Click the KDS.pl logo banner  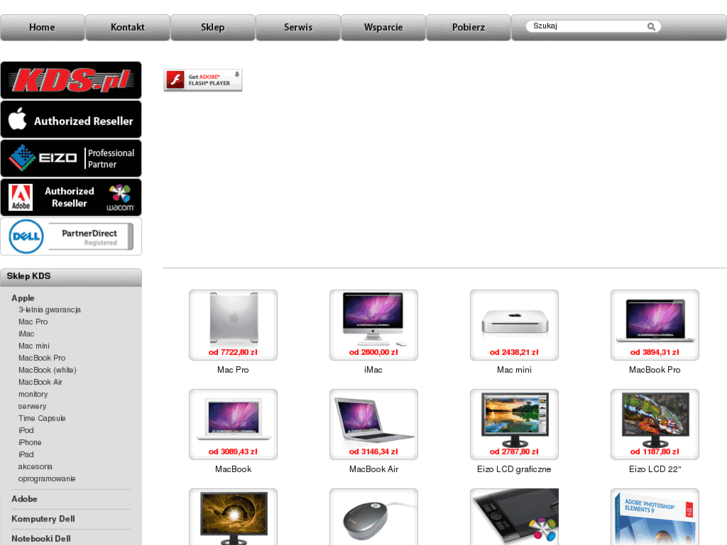(71, 80)
